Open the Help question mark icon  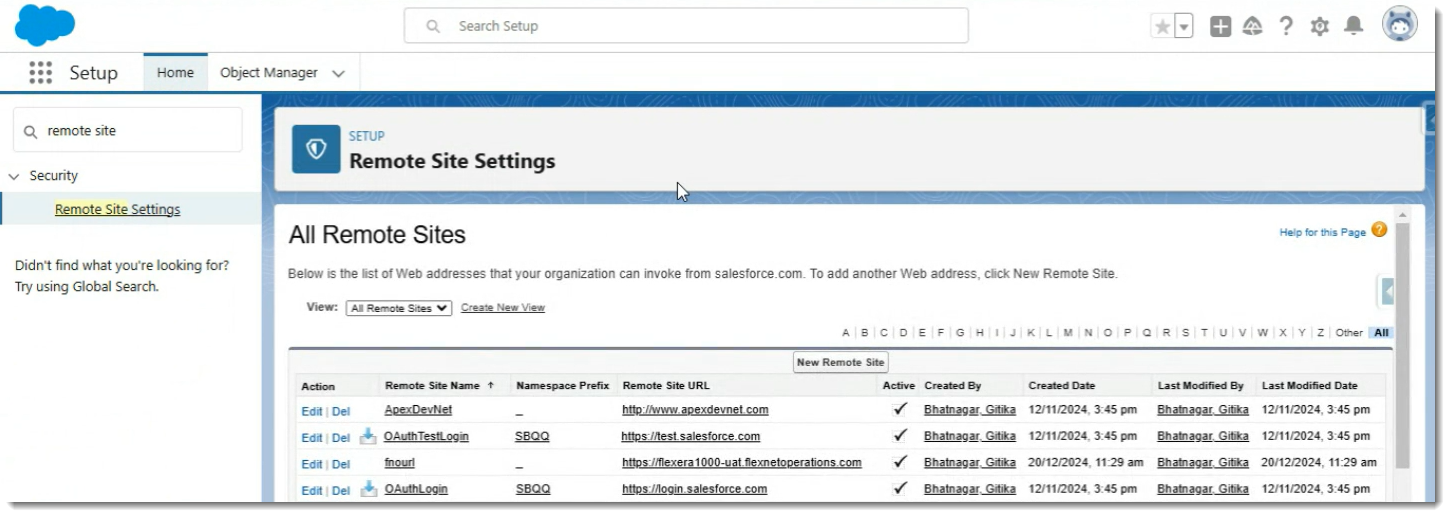click(x=1286, y=27)
